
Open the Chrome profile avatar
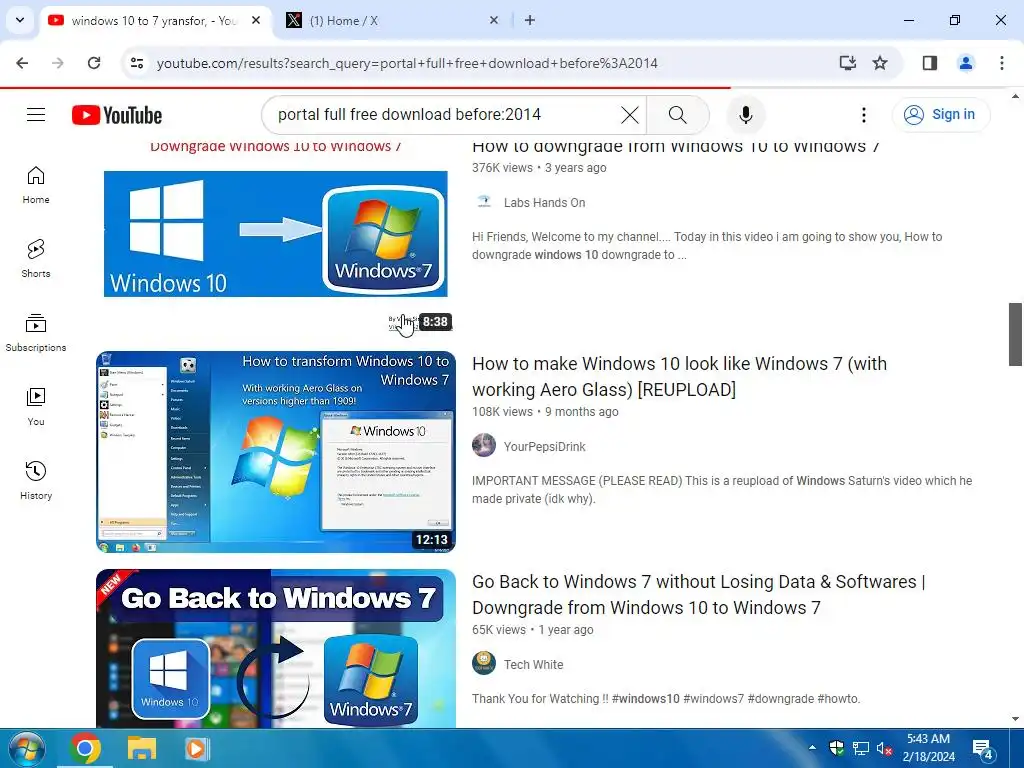click(x=966, y=63)
